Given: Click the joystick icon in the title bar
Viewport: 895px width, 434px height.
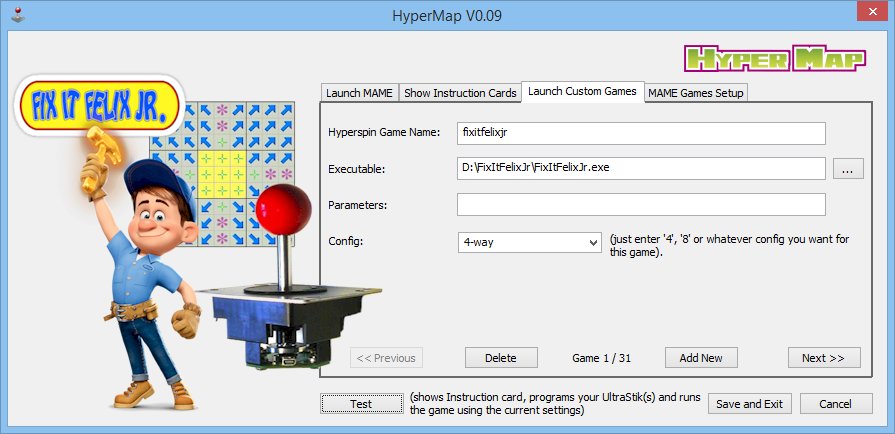Looking at the screenshot, I should pyautogui.click(x=19, y=15).
